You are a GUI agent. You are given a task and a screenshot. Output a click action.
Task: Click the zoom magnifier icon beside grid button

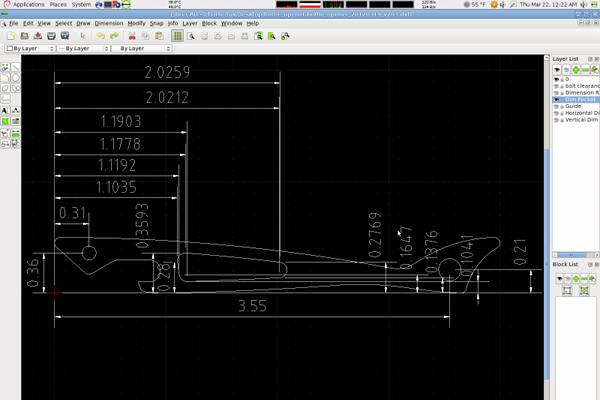[191, 36]
